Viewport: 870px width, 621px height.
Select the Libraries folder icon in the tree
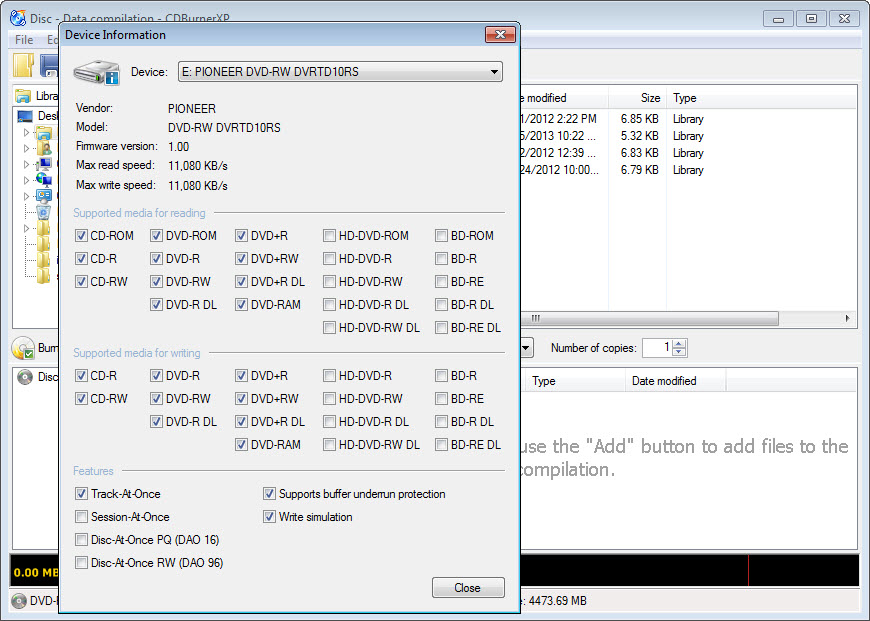(x=44, y=133)
